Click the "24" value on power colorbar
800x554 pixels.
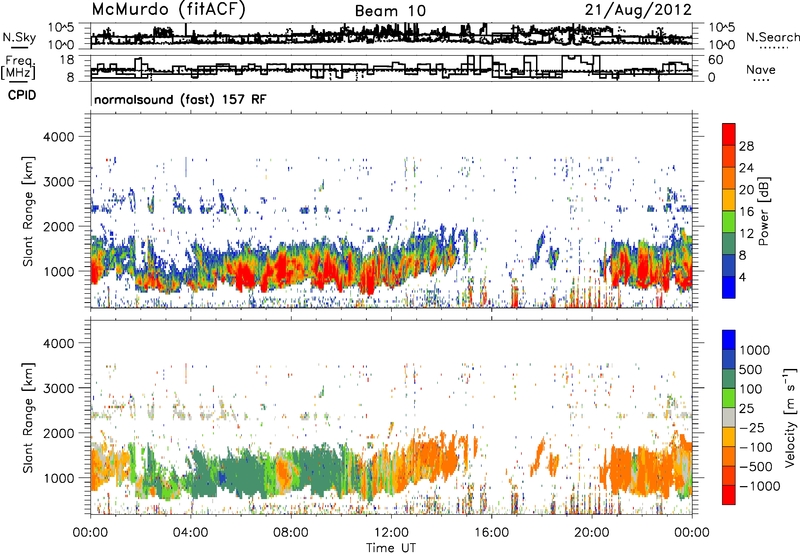pyautogui.click(x=746, y=168)
